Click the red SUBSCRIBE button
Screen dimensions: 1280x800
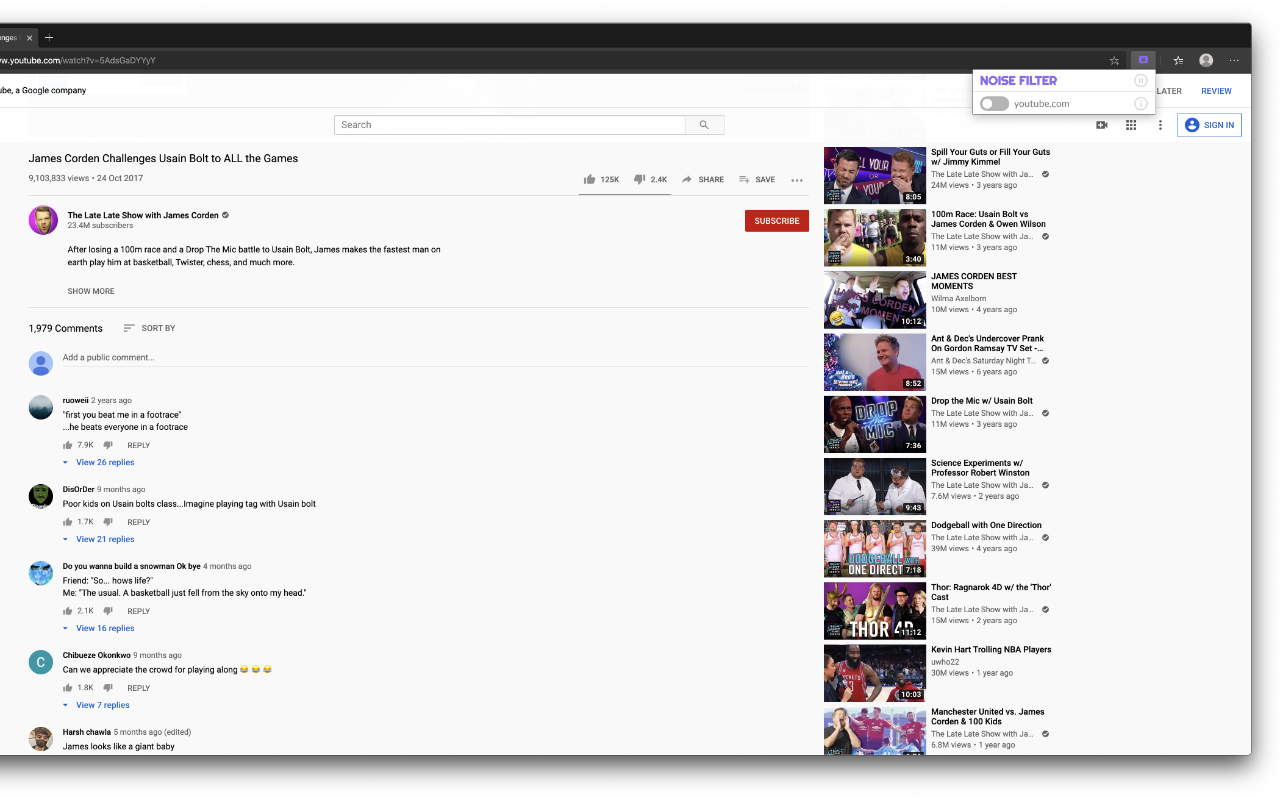(x=777, y=221)
